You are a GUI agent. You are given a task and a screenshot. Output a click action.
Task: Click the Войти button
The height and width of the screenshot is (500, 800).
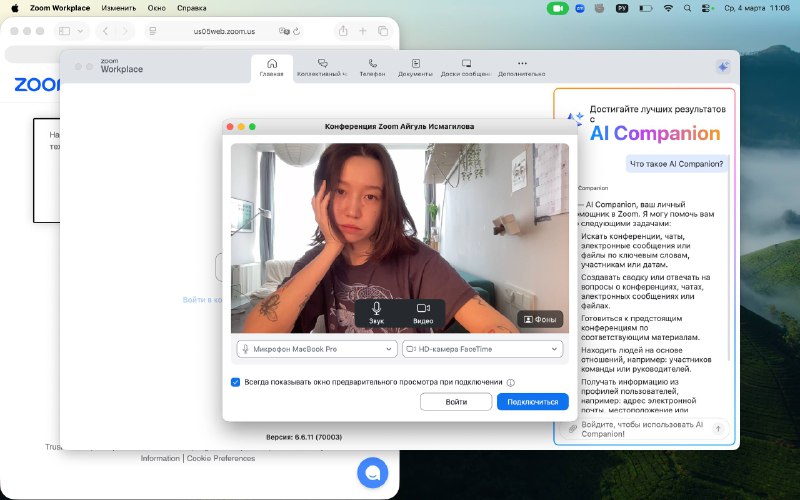click(456, 401)
